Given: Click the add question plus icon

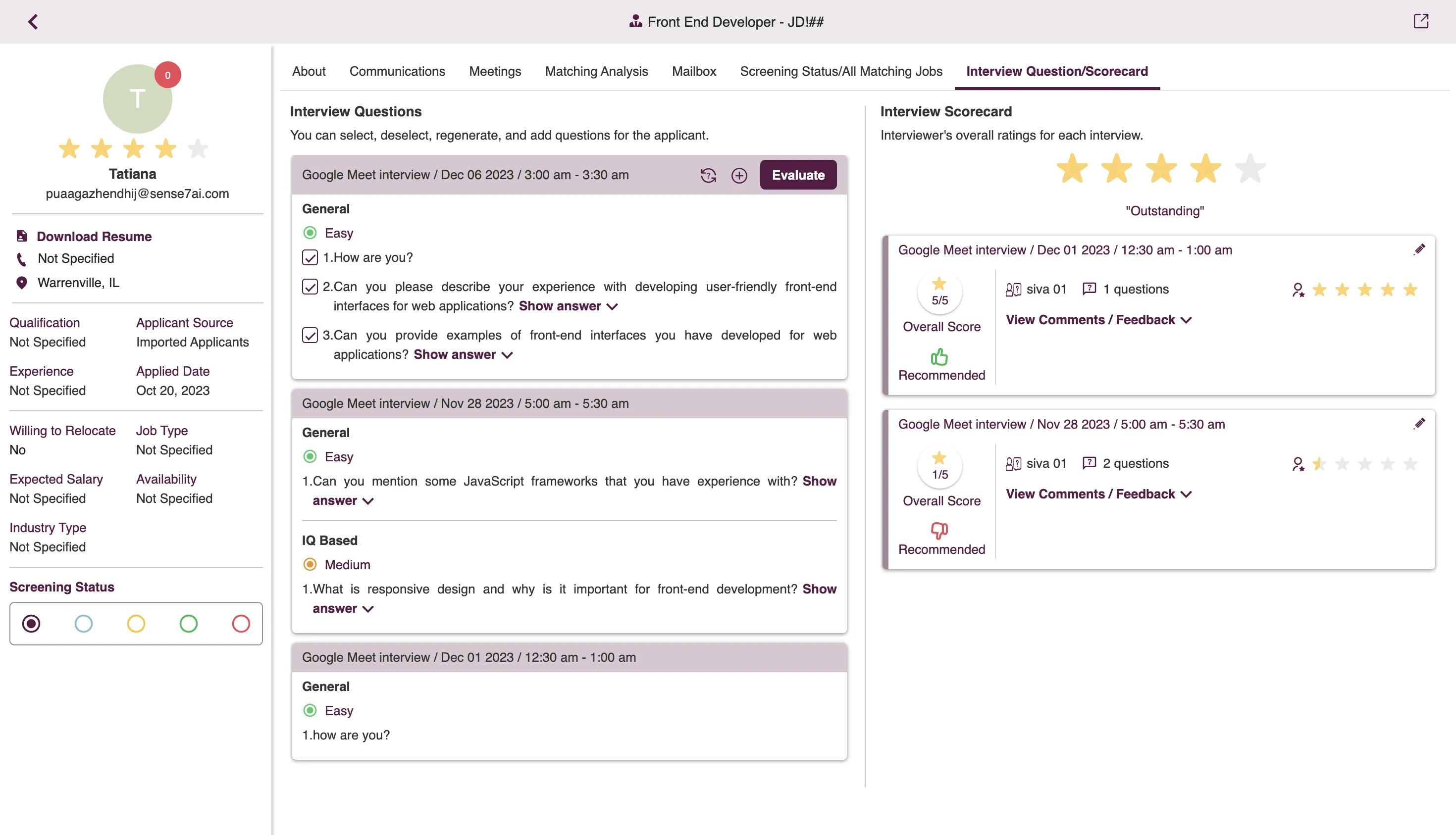Looking at the screenshot, I should (739, 176).
